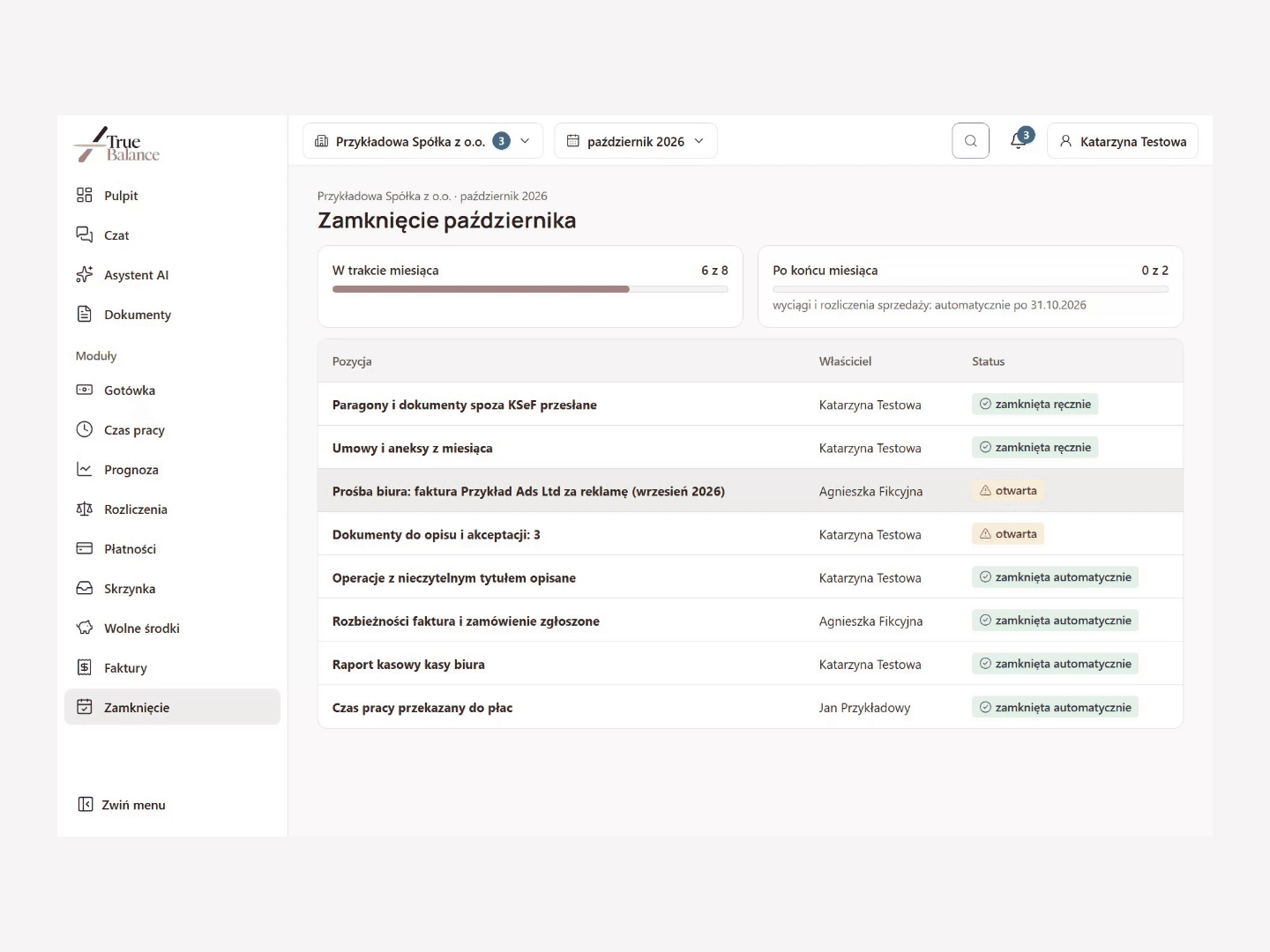Open row 'Paragony i dokumenty spoza KSeF przesłane'
This screenshot has height=952, width=1270.
pos(751,405)
